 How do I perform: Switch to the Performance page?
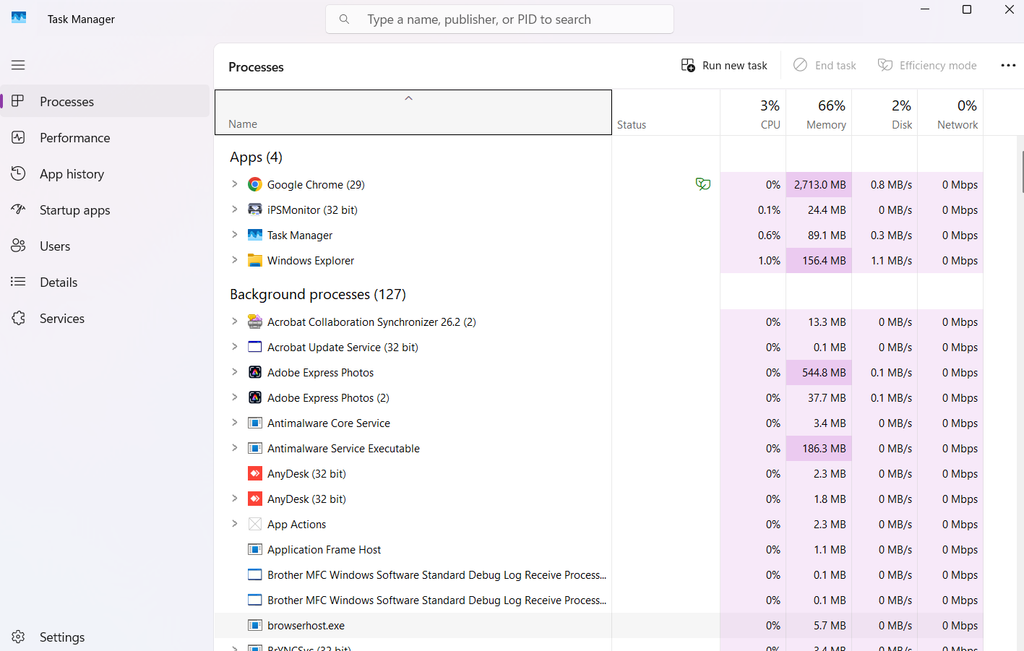click(105, 138)
